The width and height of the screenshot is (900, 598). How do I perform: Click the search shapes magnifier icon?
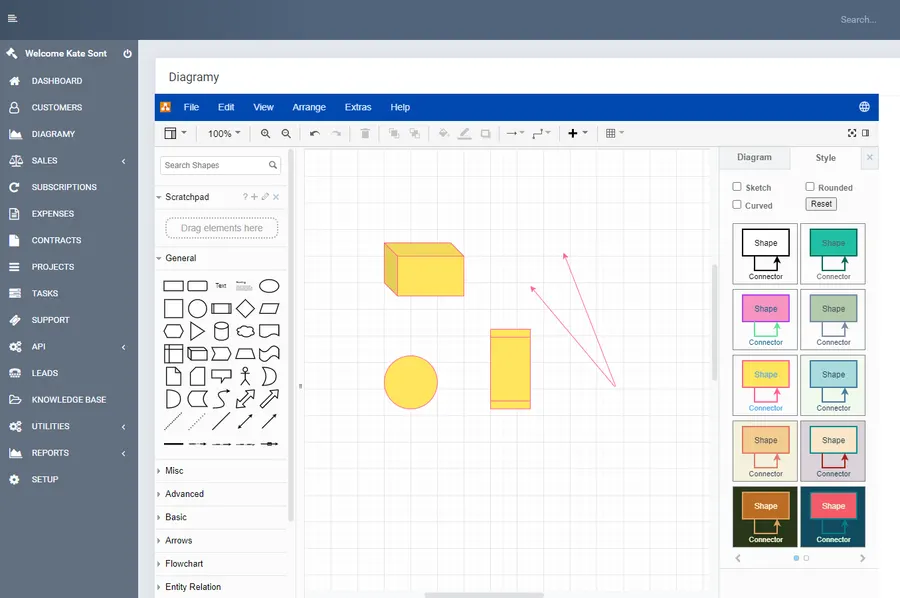click(x=273, y=165)
